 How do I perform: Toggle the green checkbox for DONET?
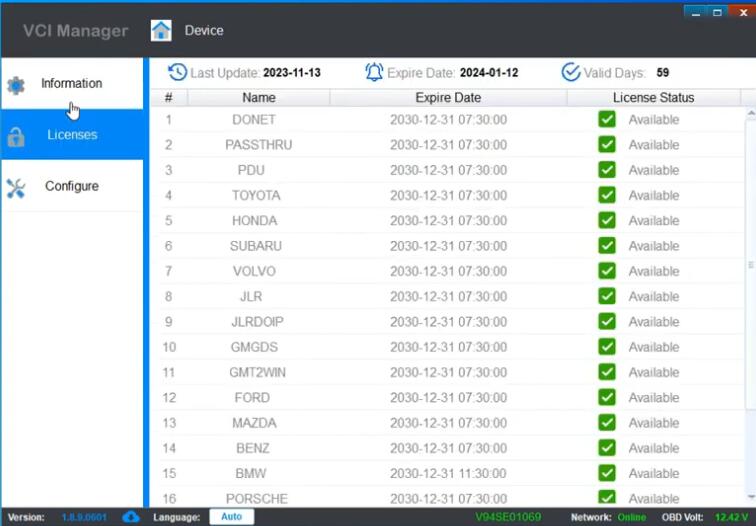coord(607,119)
